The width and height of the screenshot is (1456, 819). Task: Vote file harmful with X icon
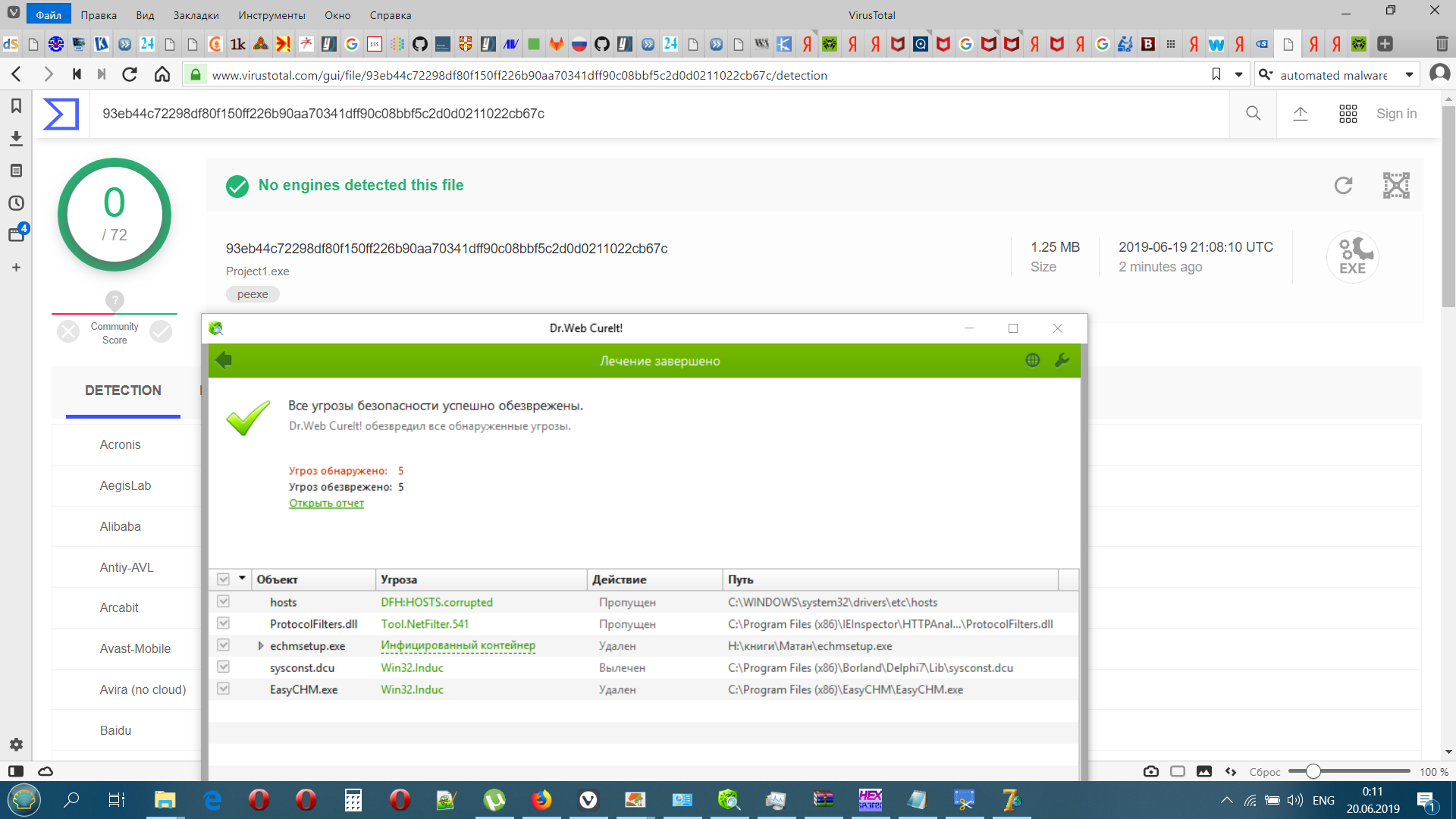(68, 331)
